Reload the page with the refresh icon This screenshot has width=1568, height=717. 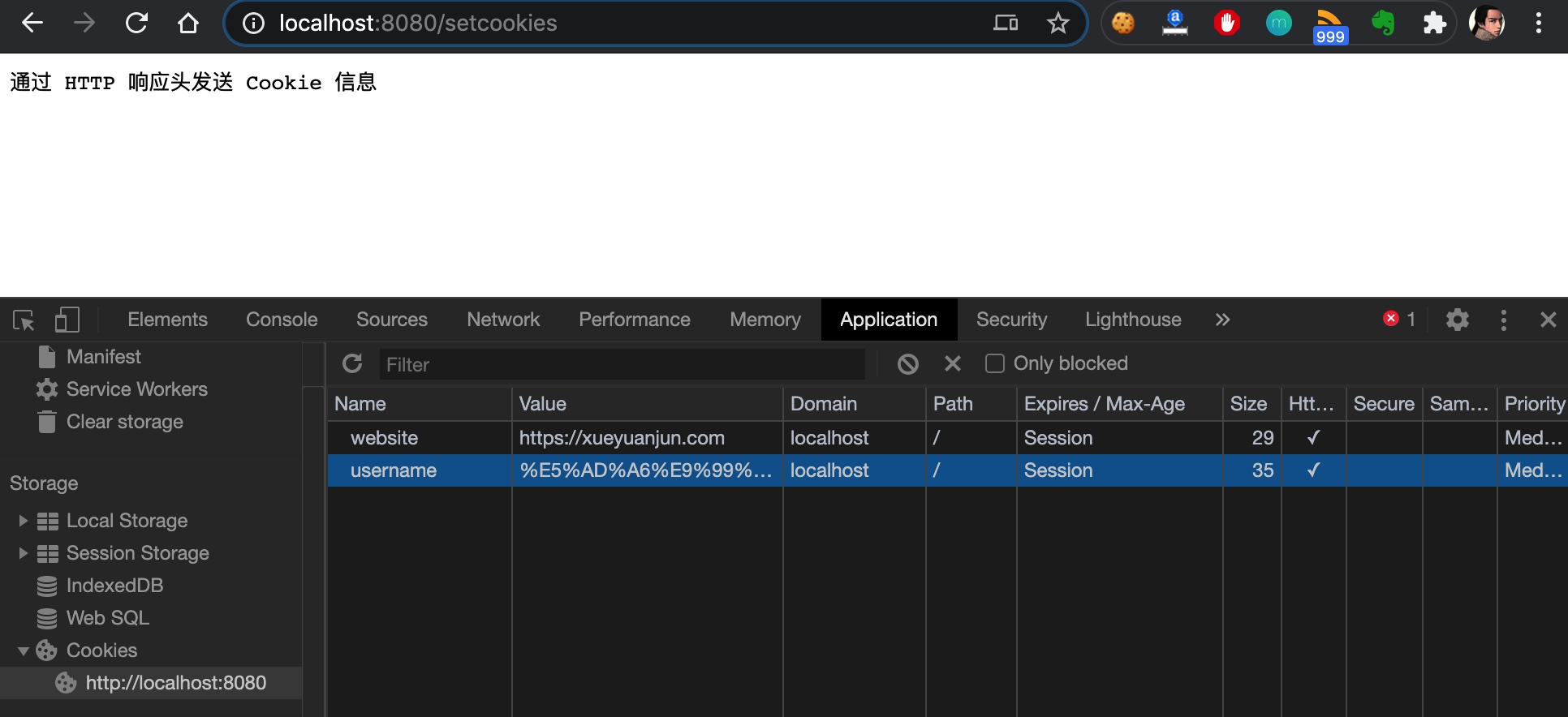click(x=136, y=23)
